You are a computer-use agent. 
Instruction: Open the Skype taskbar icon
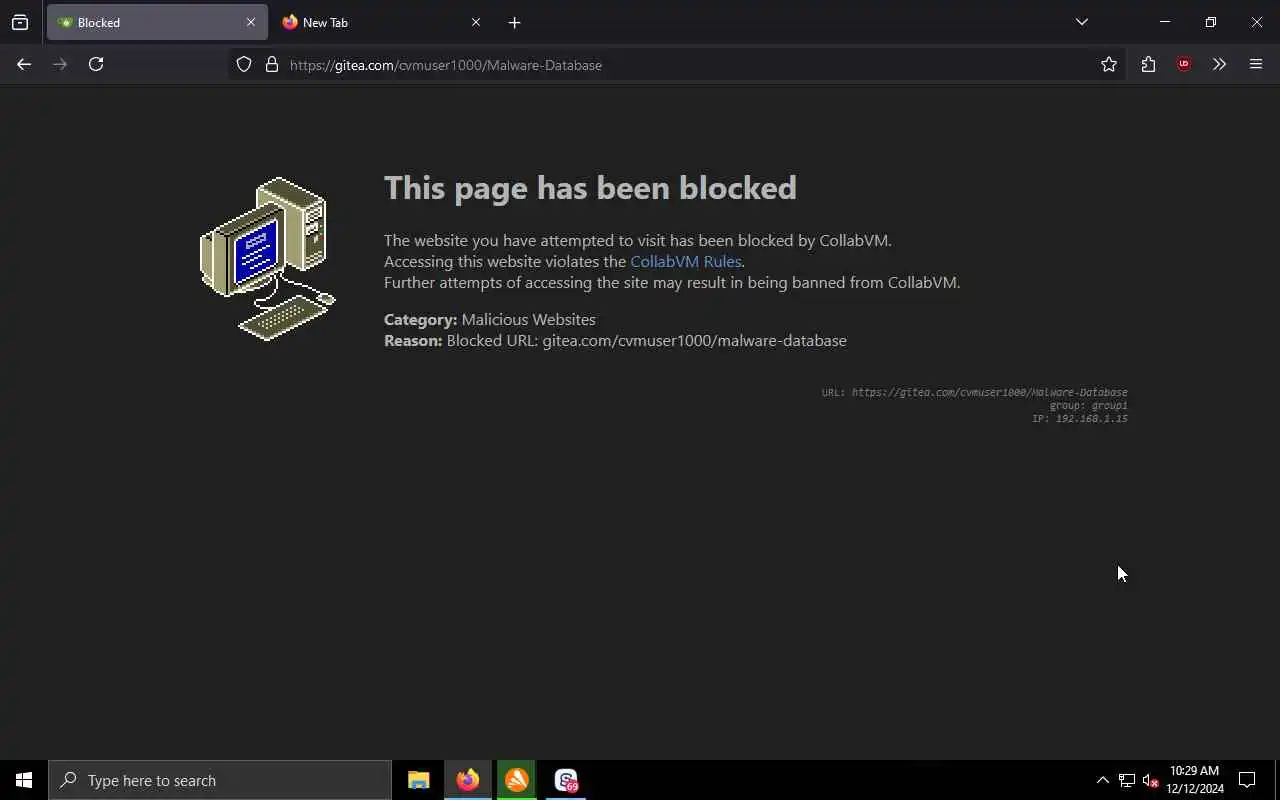pyautogui.click(x=566, y=780)
